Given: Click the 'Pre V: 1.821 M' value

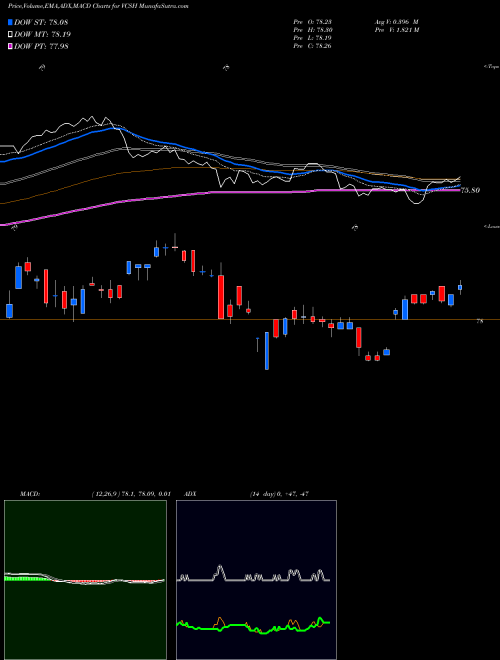Looking at the screenshot, I should 396,30.
